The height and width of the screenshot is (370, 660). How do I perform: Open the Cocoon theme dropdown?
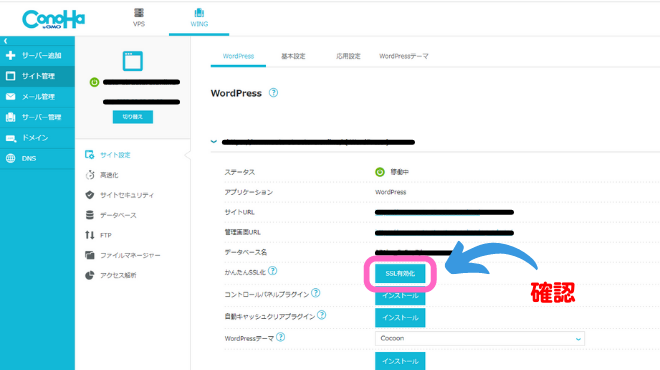point(480,338)
